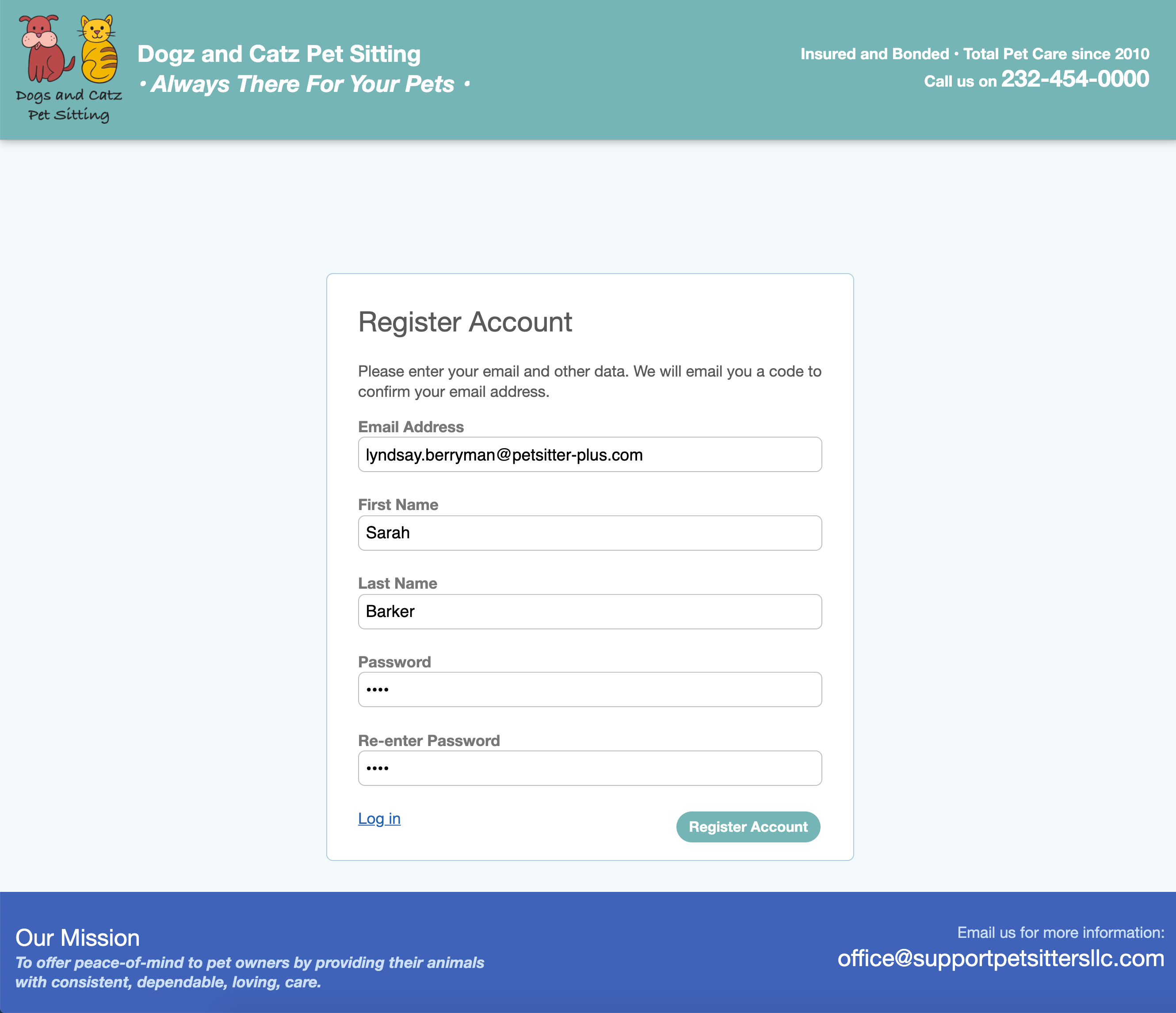Viewport: 1176px width, 1013px height.
Task: Click the Register Account form title
Action: click(x=465, y=321)
